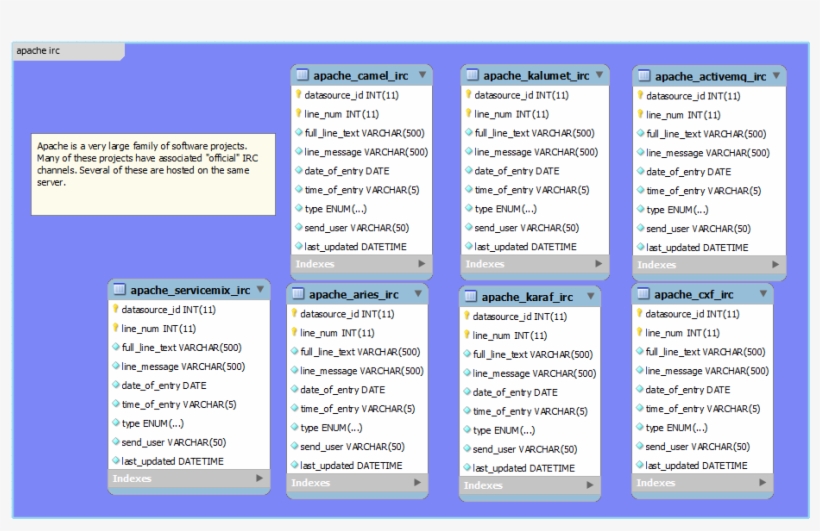This screenshot has height=531, width=820.
Task: Click the apache_aries_irc table icon
Action: click(x=298, y=293)
